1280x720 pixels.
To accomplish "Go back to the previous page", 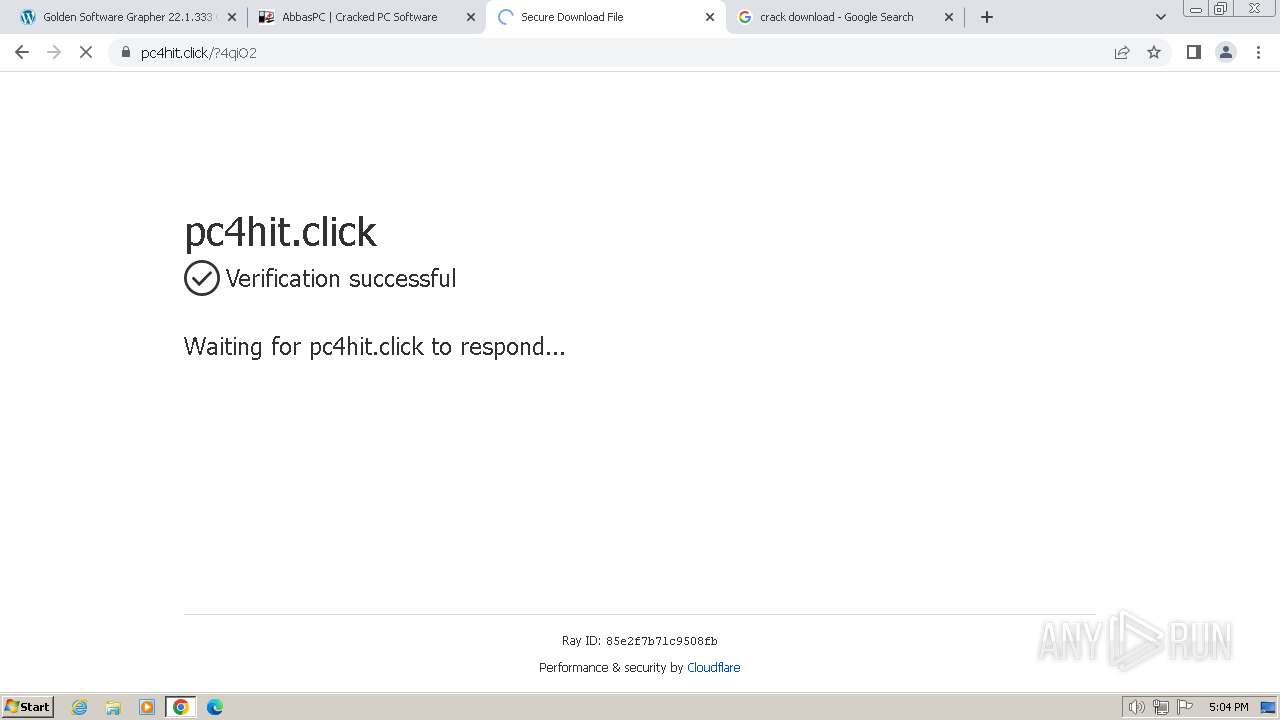I will pos(22,52).
